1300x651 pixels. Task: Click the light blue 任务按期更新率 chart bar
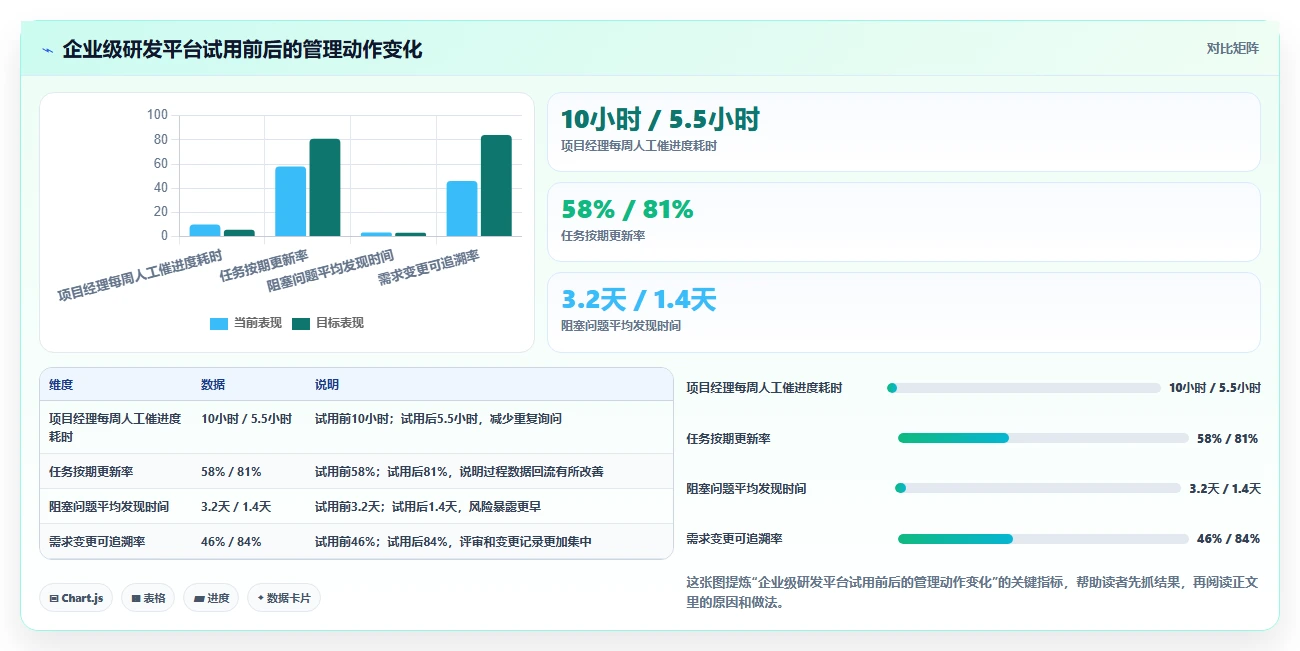coord(291,202)
